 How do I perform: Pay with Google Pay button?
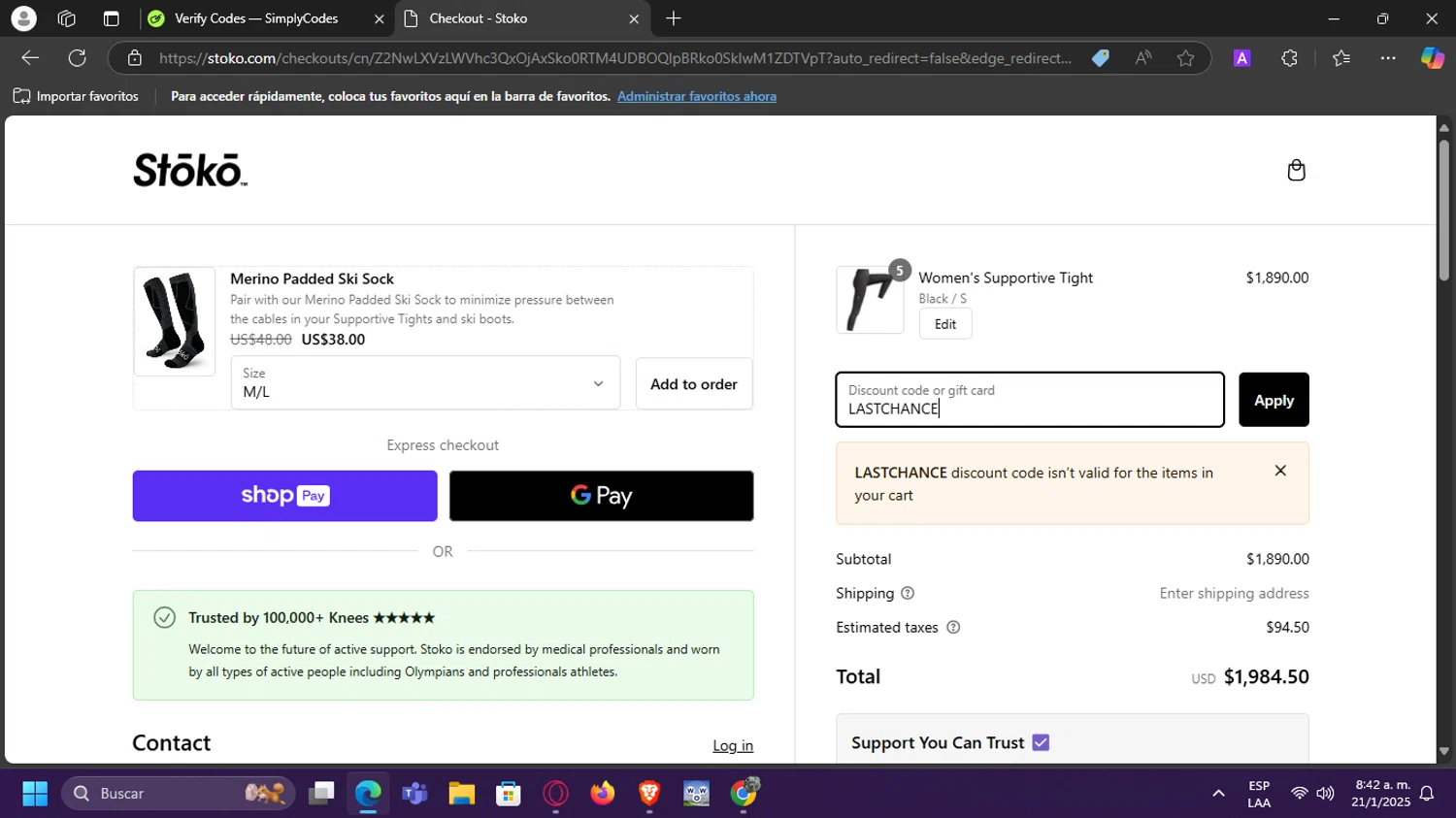tap(601, 496)
